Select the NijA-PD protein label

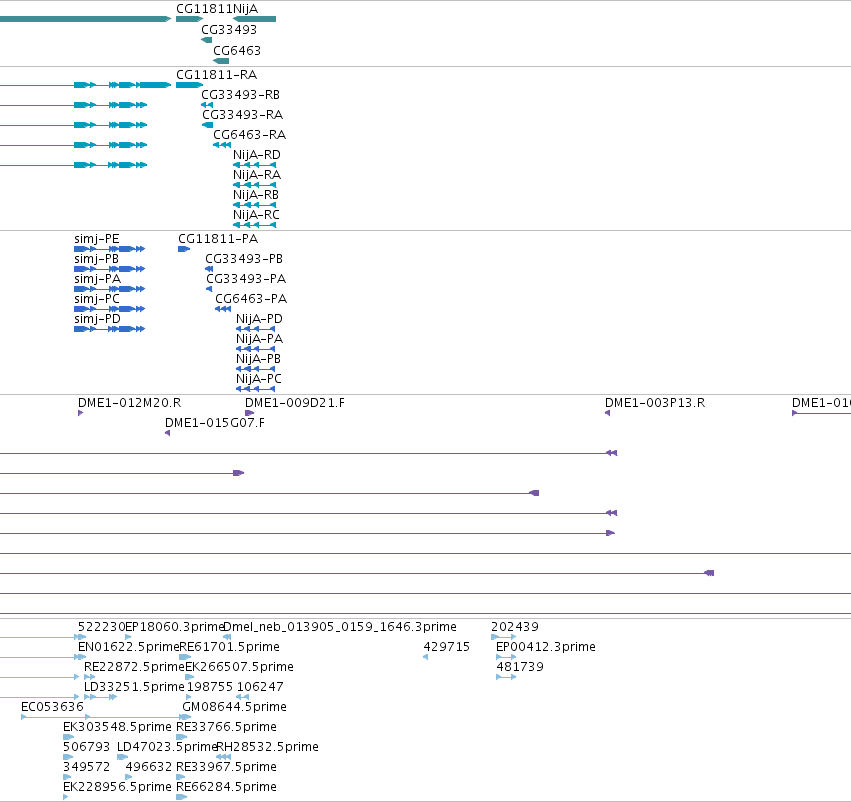coord(259,319)
